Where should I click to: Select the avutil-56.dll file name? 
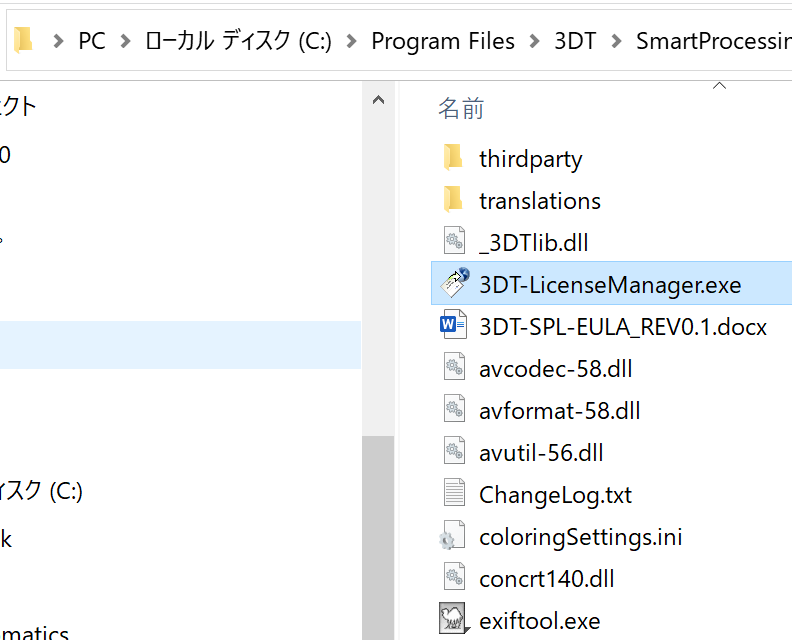point(541,453)
